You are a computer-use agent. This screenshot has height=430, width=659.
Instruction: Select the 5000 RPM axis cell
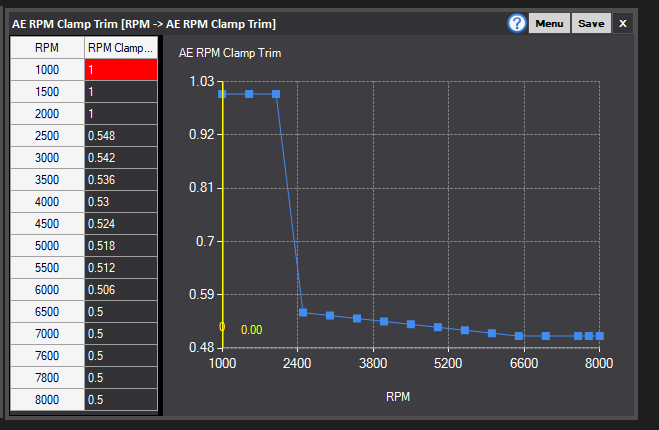coord(47,245)
